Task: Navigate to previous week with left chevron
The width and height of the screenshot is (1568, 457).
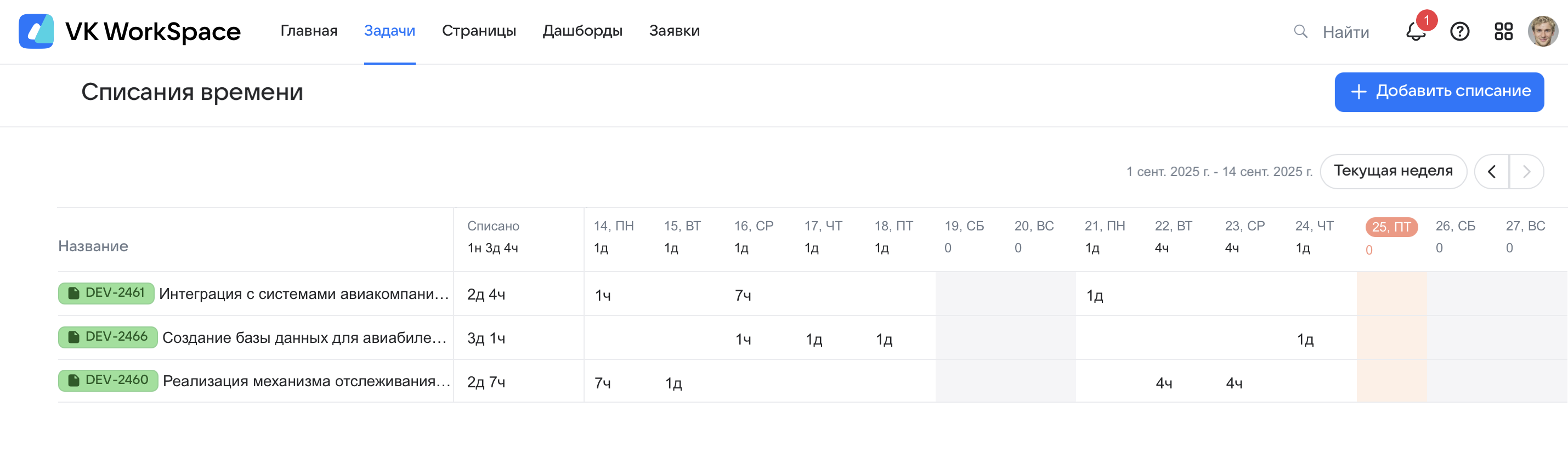Action: (x=1492, y=172)
